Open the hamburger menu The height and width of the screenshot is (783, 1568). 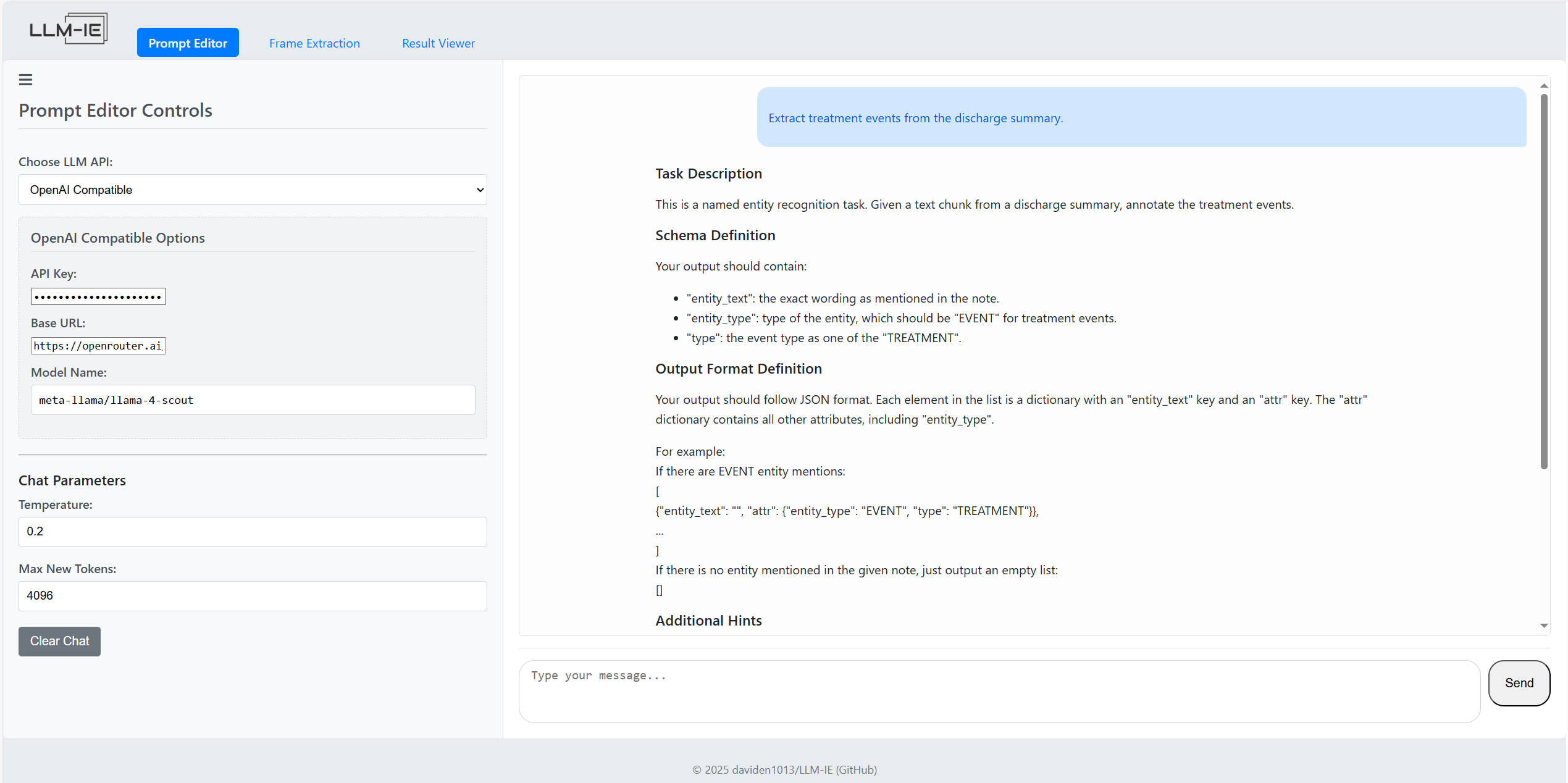(x=25, y=80)
